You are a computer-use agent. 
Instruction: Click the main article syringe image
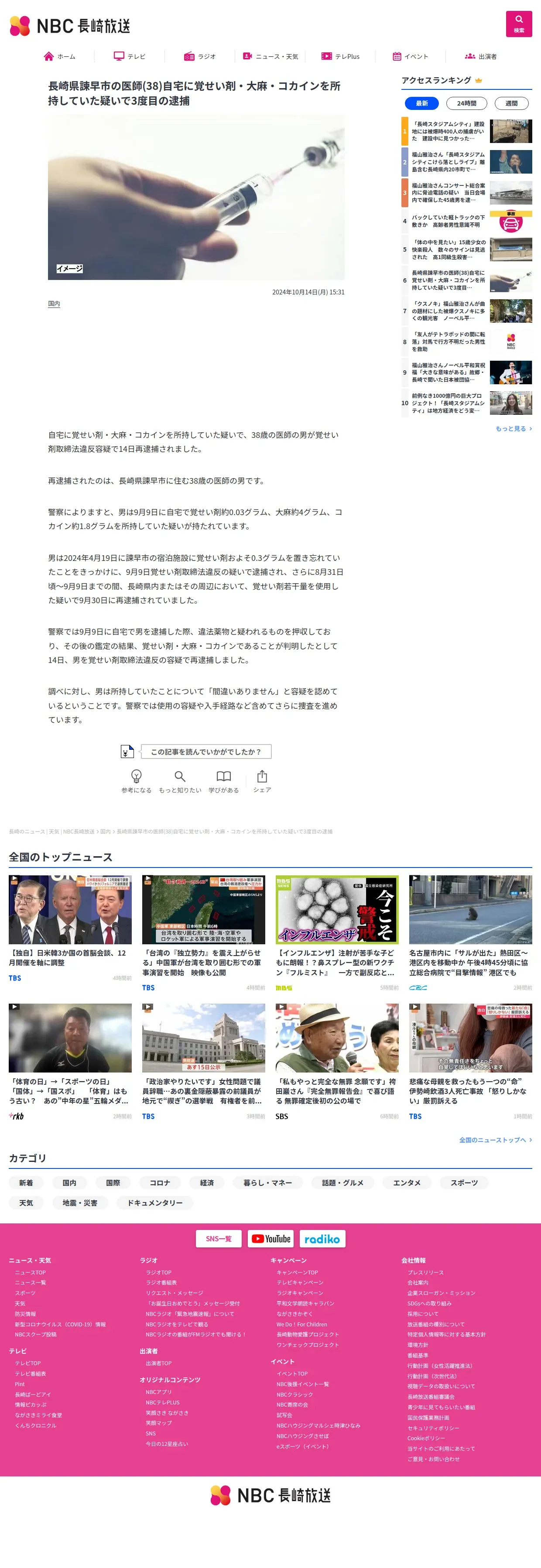click(196, 197)
